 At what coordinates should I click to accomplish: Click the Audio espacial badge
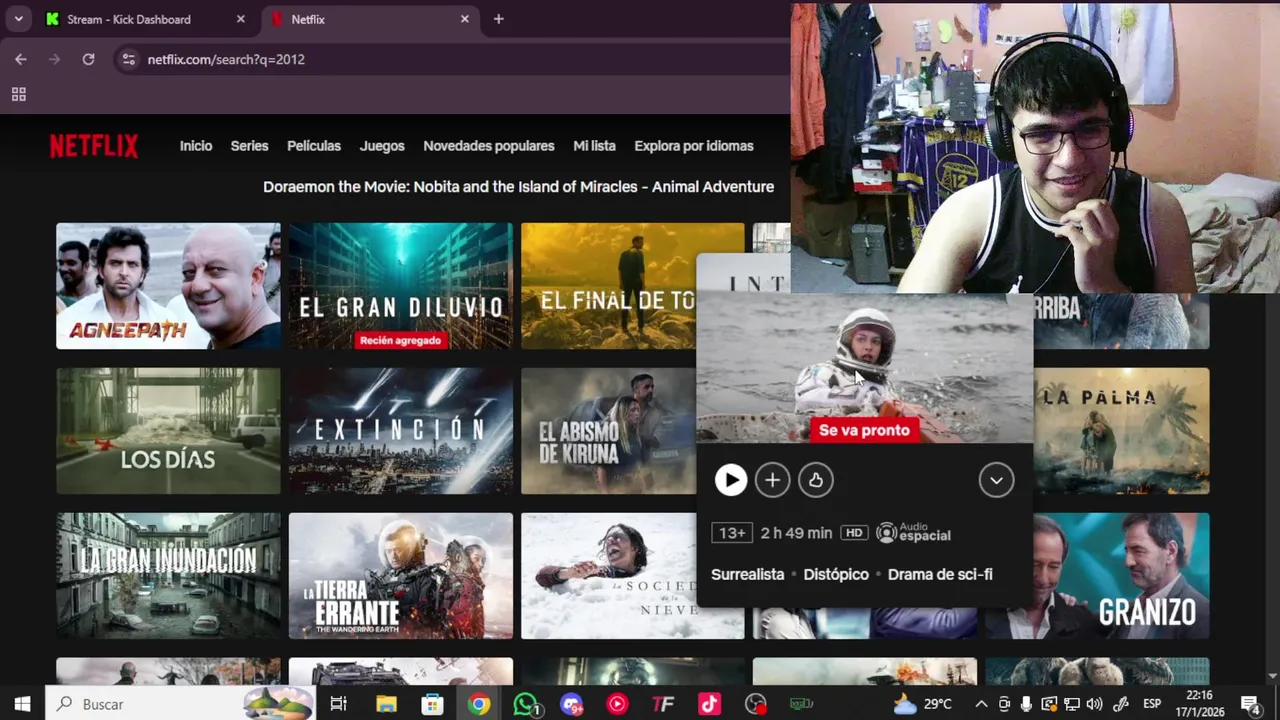tap(913, 533)
